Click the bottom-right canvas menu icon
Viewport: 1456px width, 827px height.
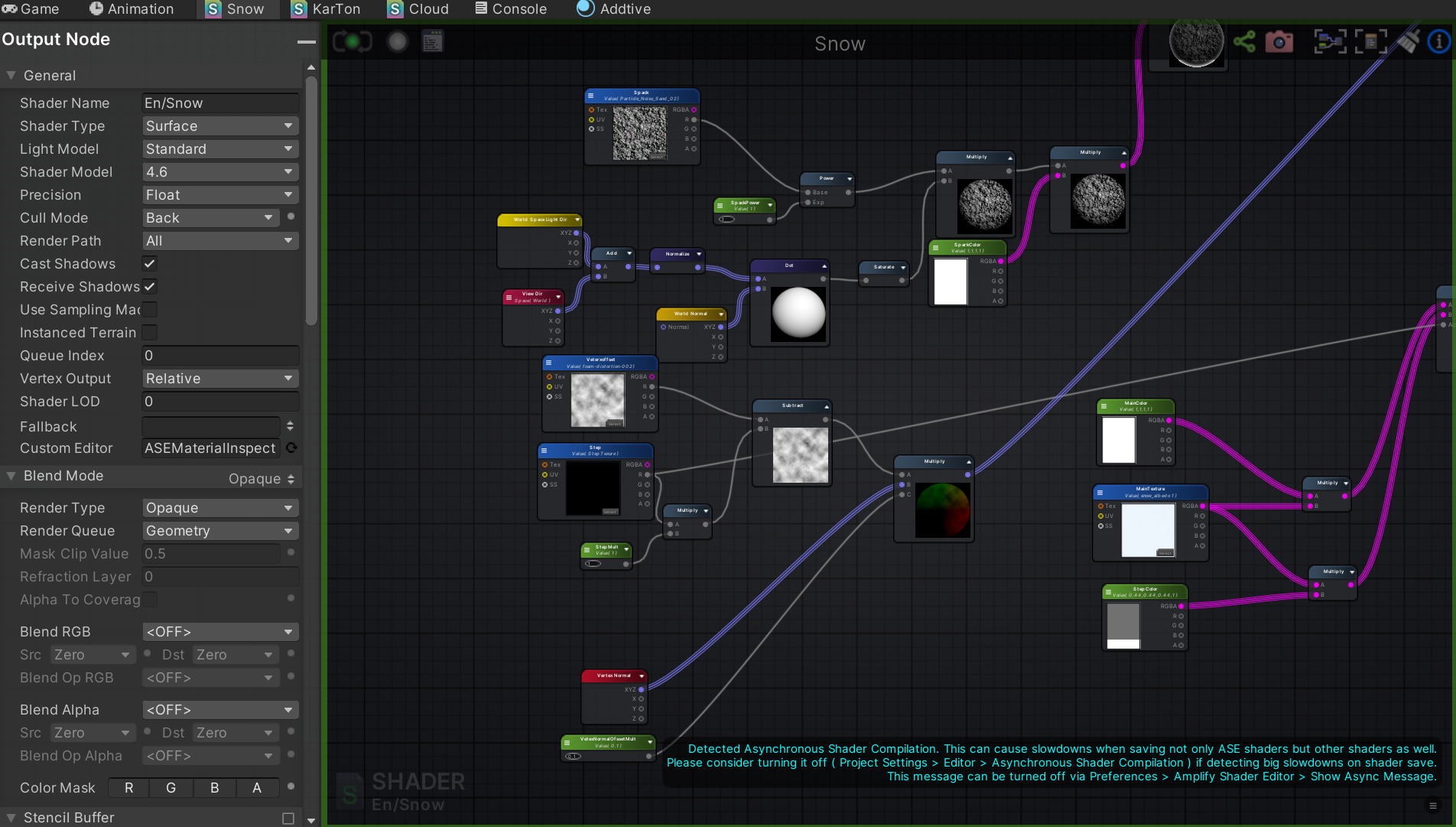1433,806
